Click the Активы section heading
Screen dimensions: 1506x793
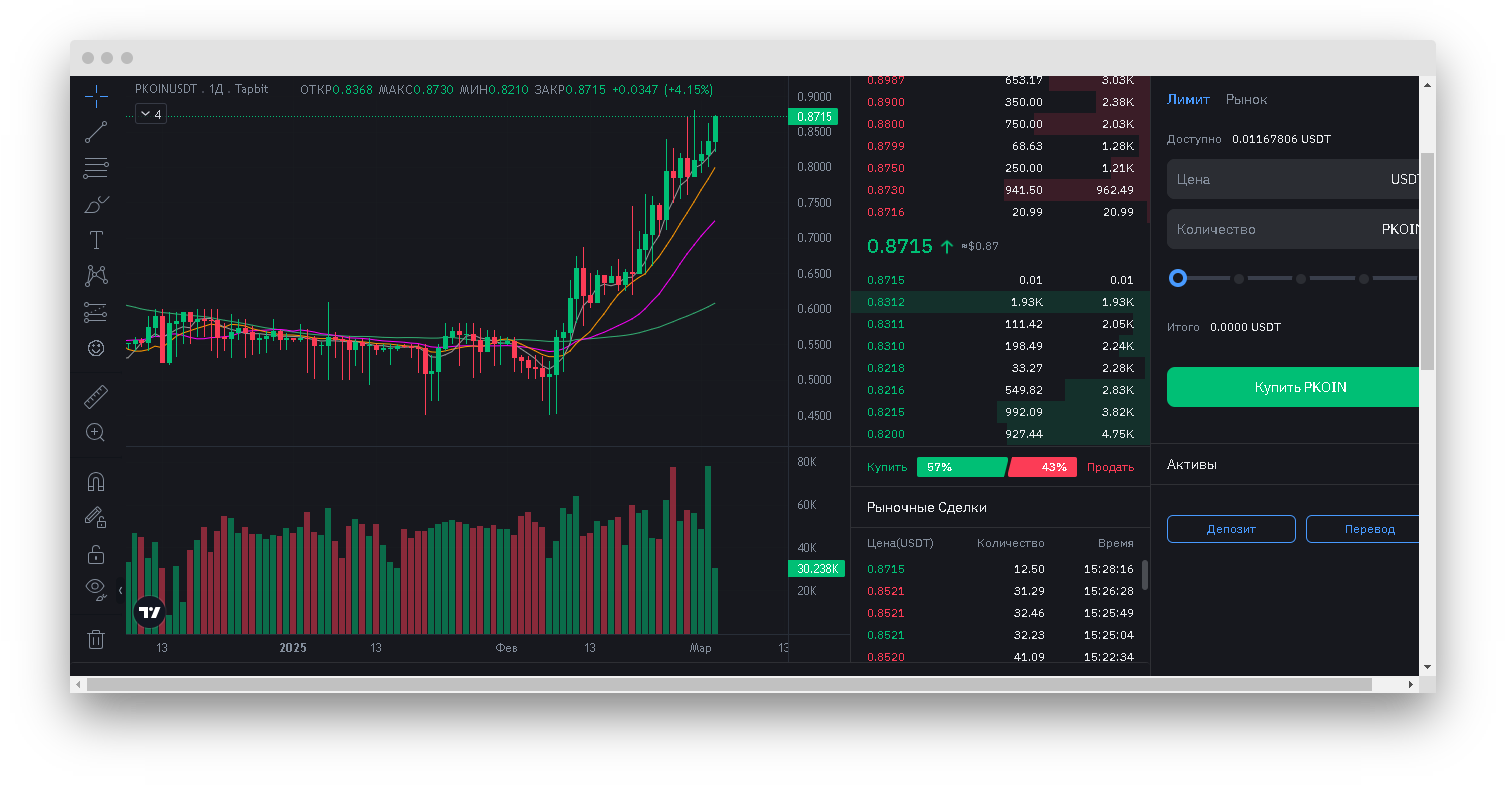(x=1192, y=465)
